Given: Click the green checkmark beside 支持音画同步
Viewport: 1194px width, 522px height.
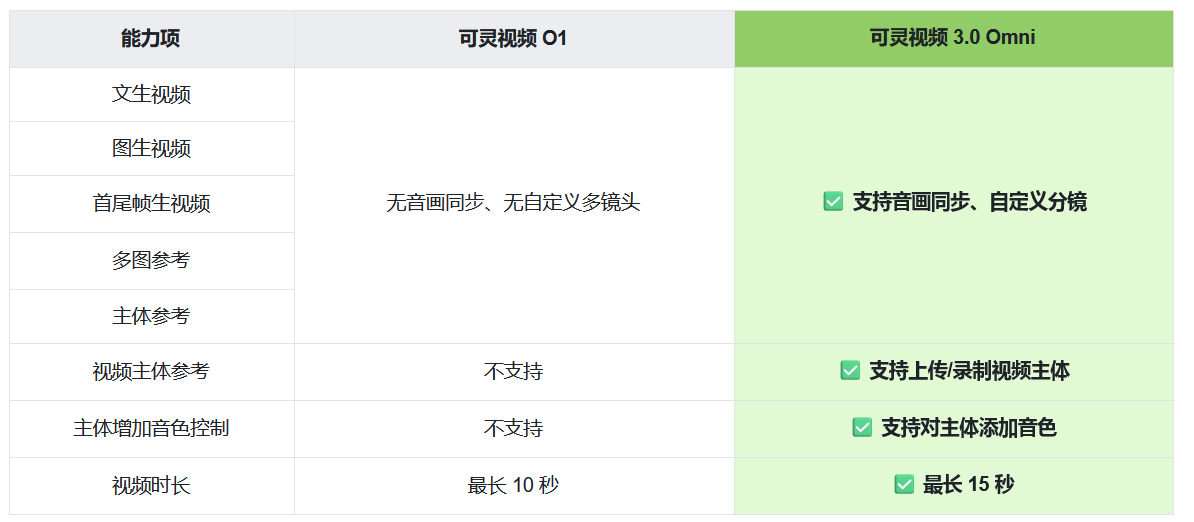Looking at the screenshot, I should pos(832,202).
